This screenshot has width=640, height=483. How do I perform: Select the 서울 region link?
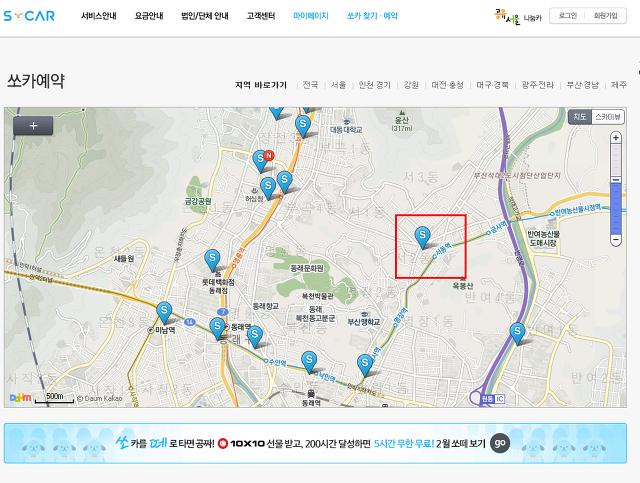pyautogui.click(x=338, y=85)
